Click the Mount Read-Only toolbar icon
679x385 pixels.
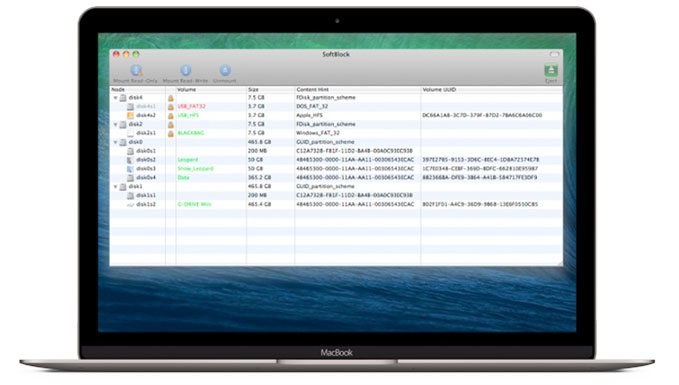[x=136, y=70]
